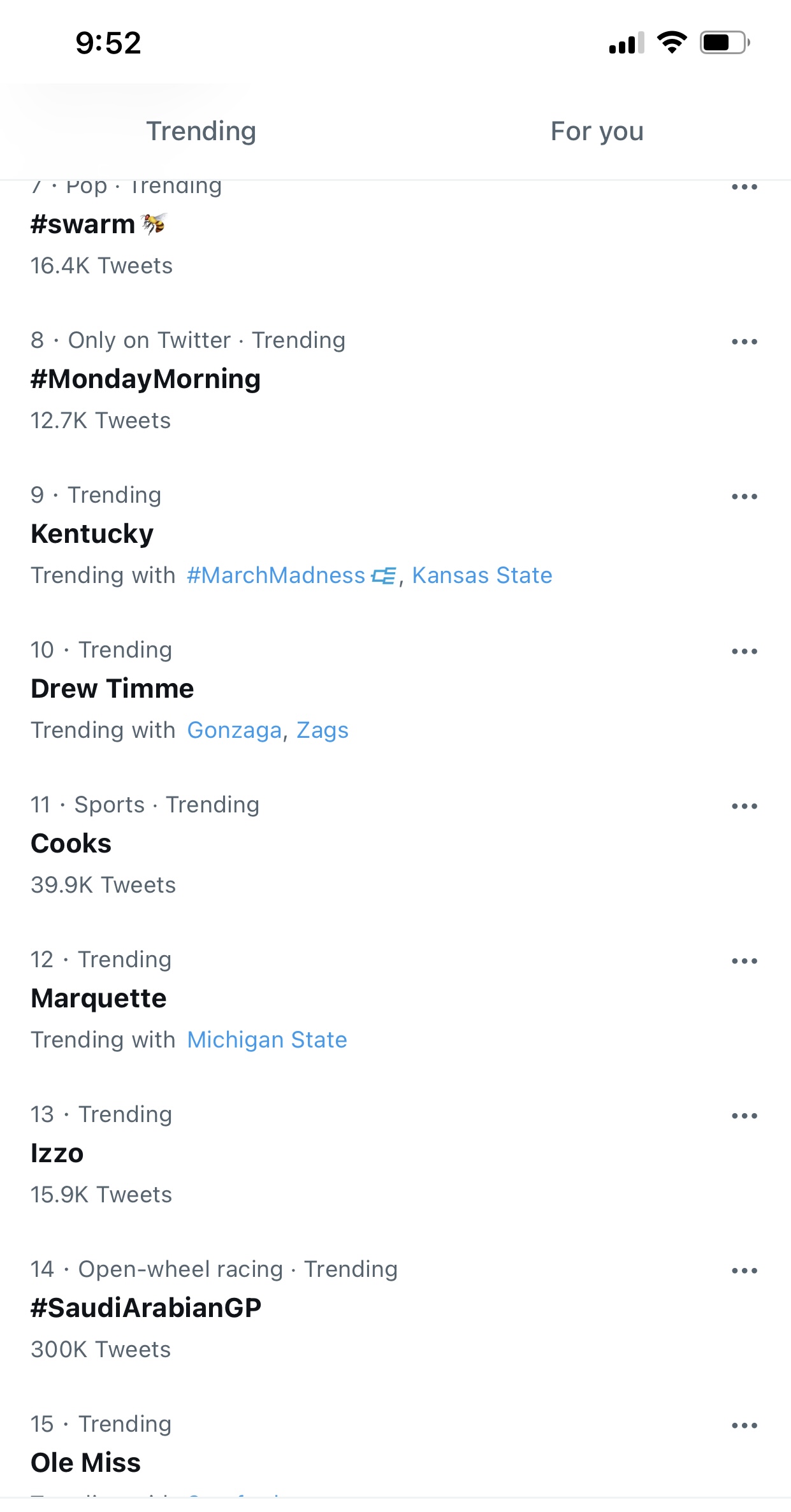Open more options for #swarm trend
The image size is (791, 1512).
[x=744, y=187]
